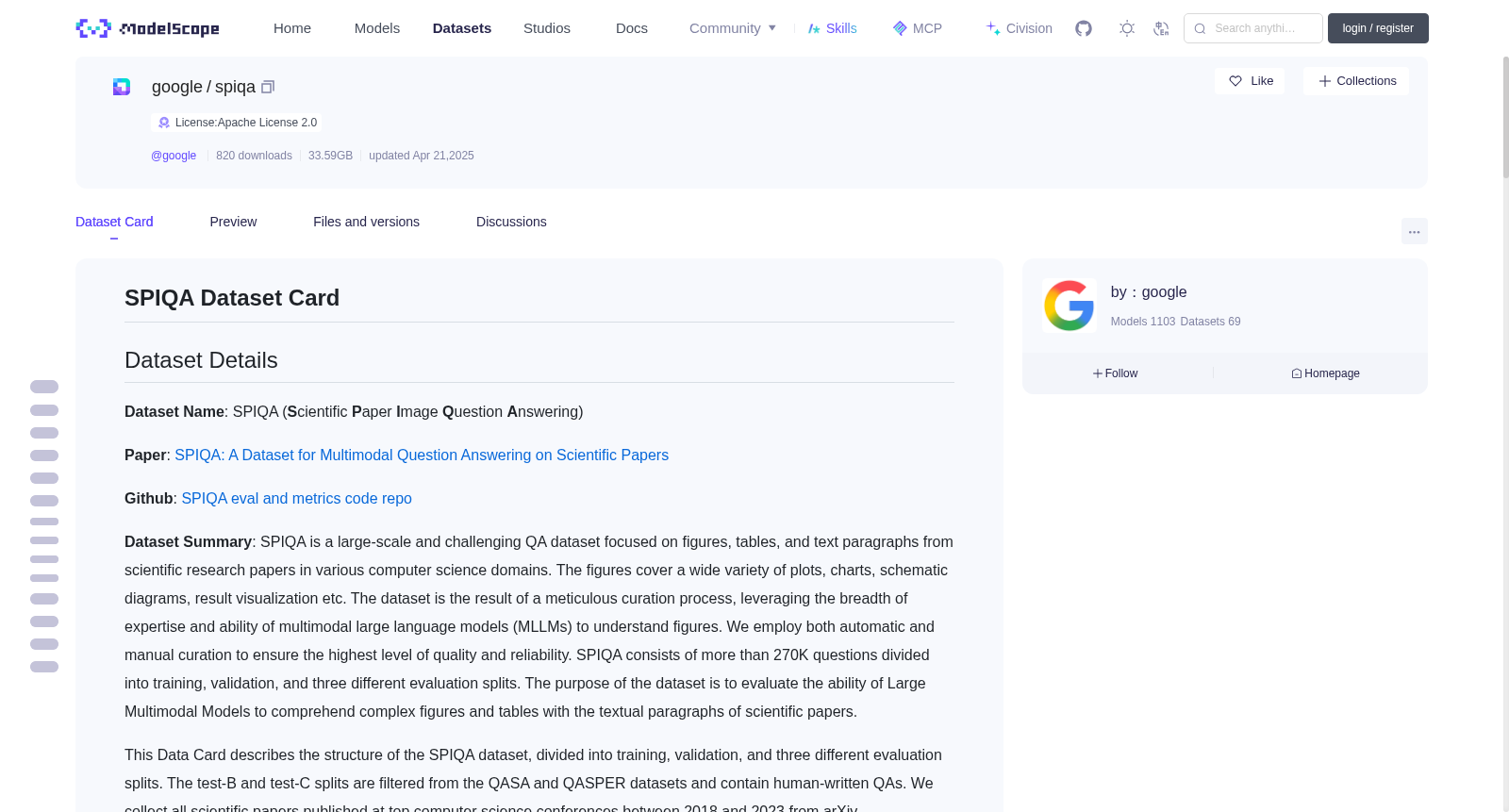
Task: Click the Dataset Details heading
Action: coord(201,360)
